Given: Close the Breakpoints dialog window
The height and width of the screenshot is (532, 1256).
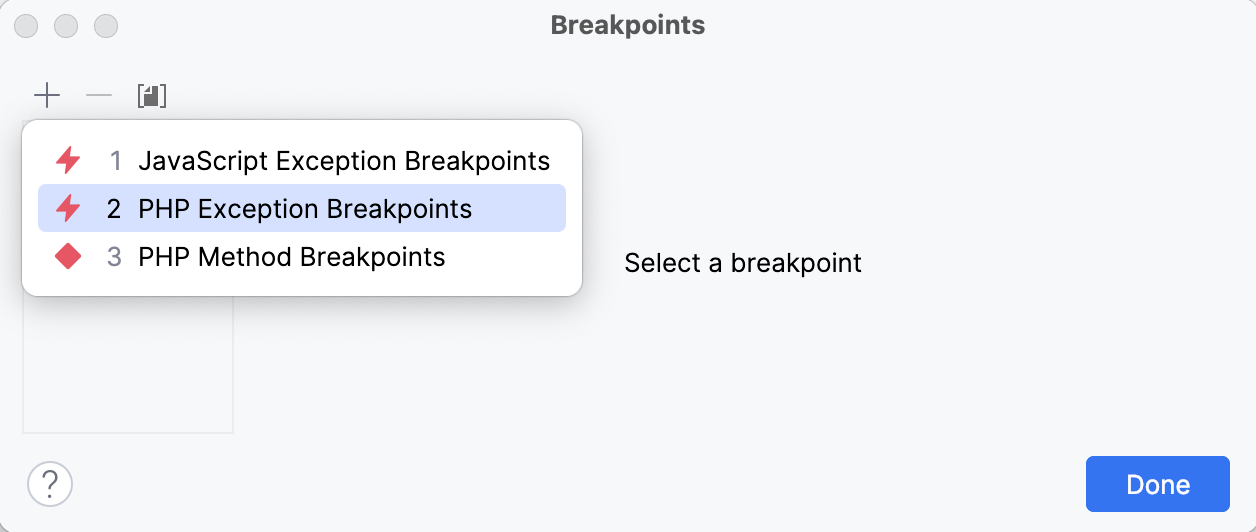Looking at the screenshot, I should coord(27,26).
